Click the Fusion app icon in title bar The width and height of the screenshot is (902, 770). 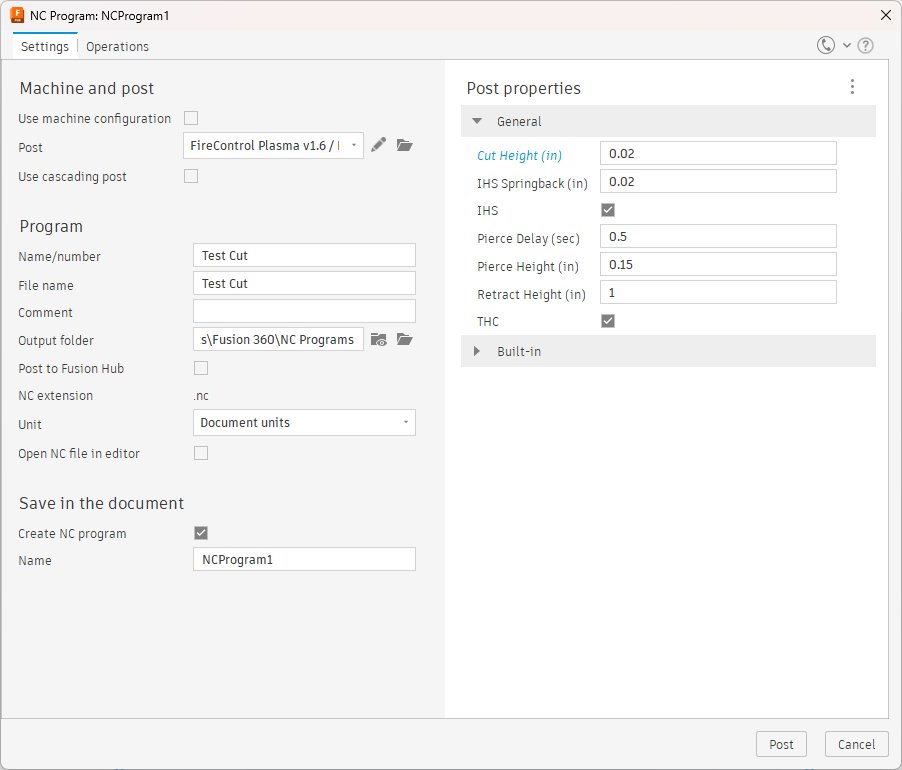(x=17, y=15)
